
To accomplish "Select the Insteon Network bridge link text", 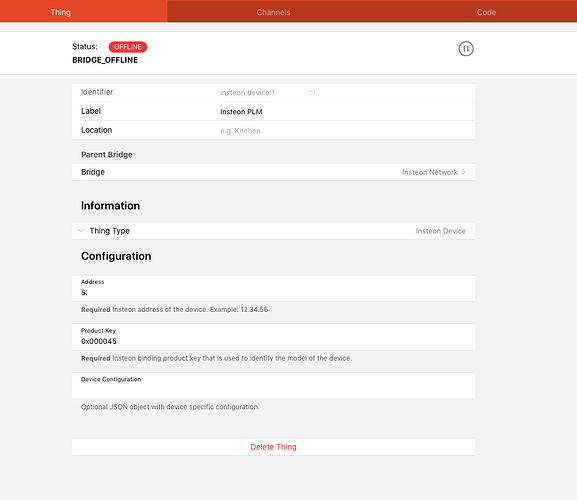I will click(430, 172).
